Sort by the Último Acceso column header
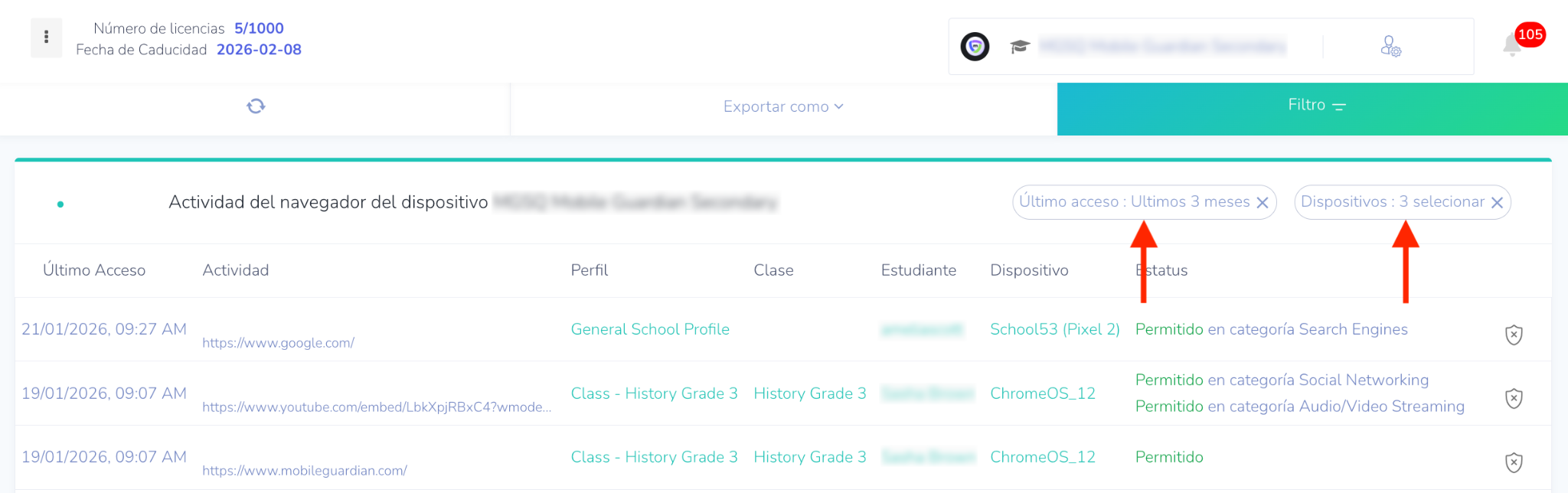This screenshot has height=493, width=1568. [94, 270]
